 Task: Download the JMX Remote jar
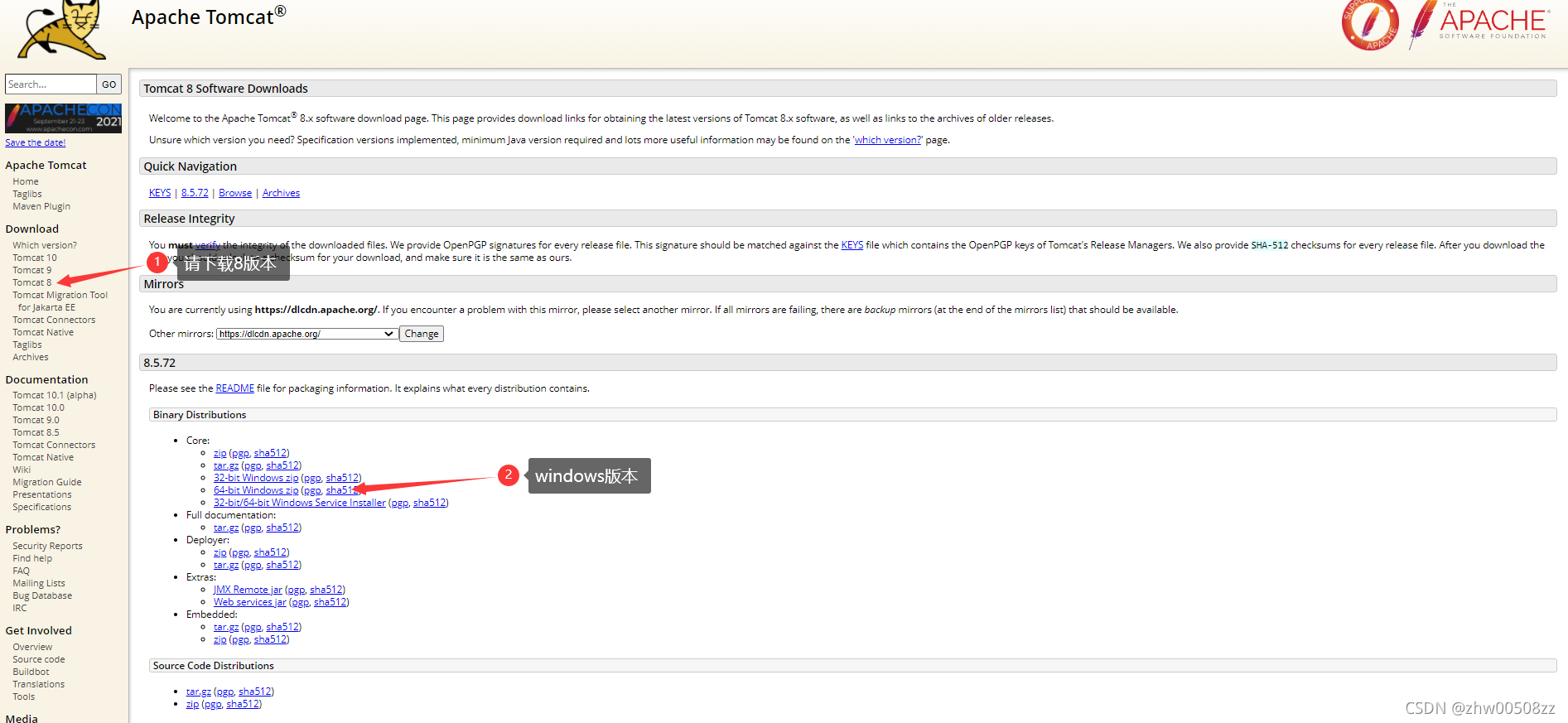[248, 590]
